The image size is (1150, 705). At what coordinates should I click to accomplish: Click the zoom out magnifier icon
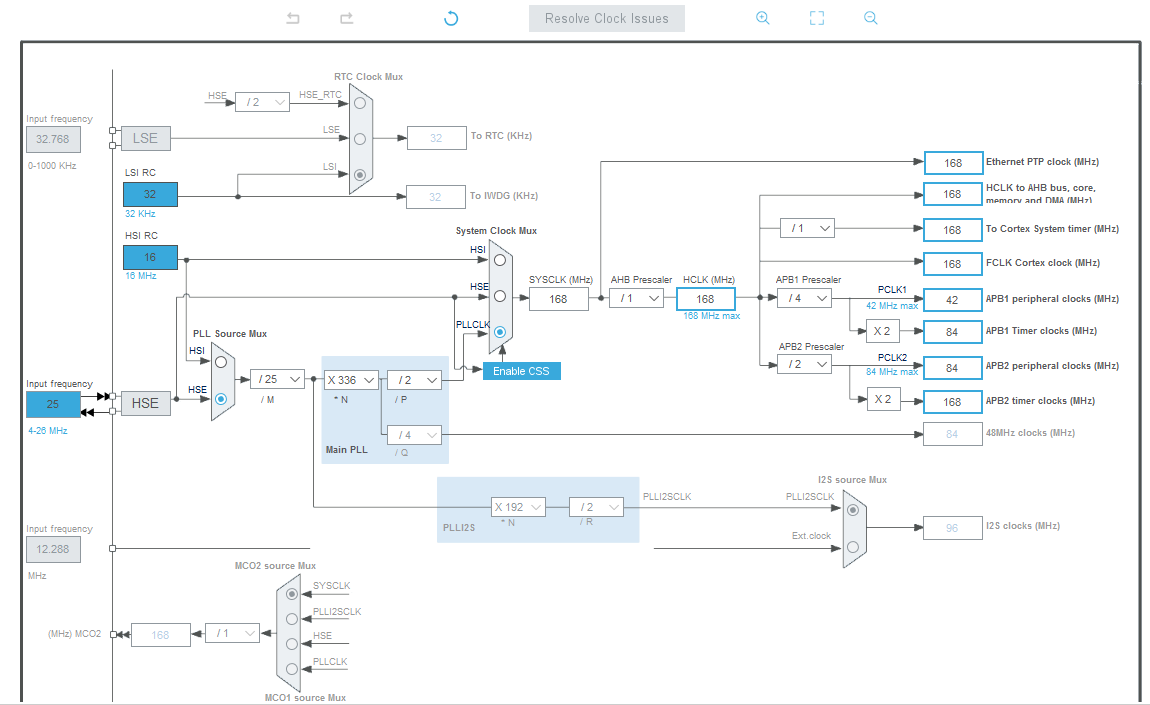[x=870, y=17]
